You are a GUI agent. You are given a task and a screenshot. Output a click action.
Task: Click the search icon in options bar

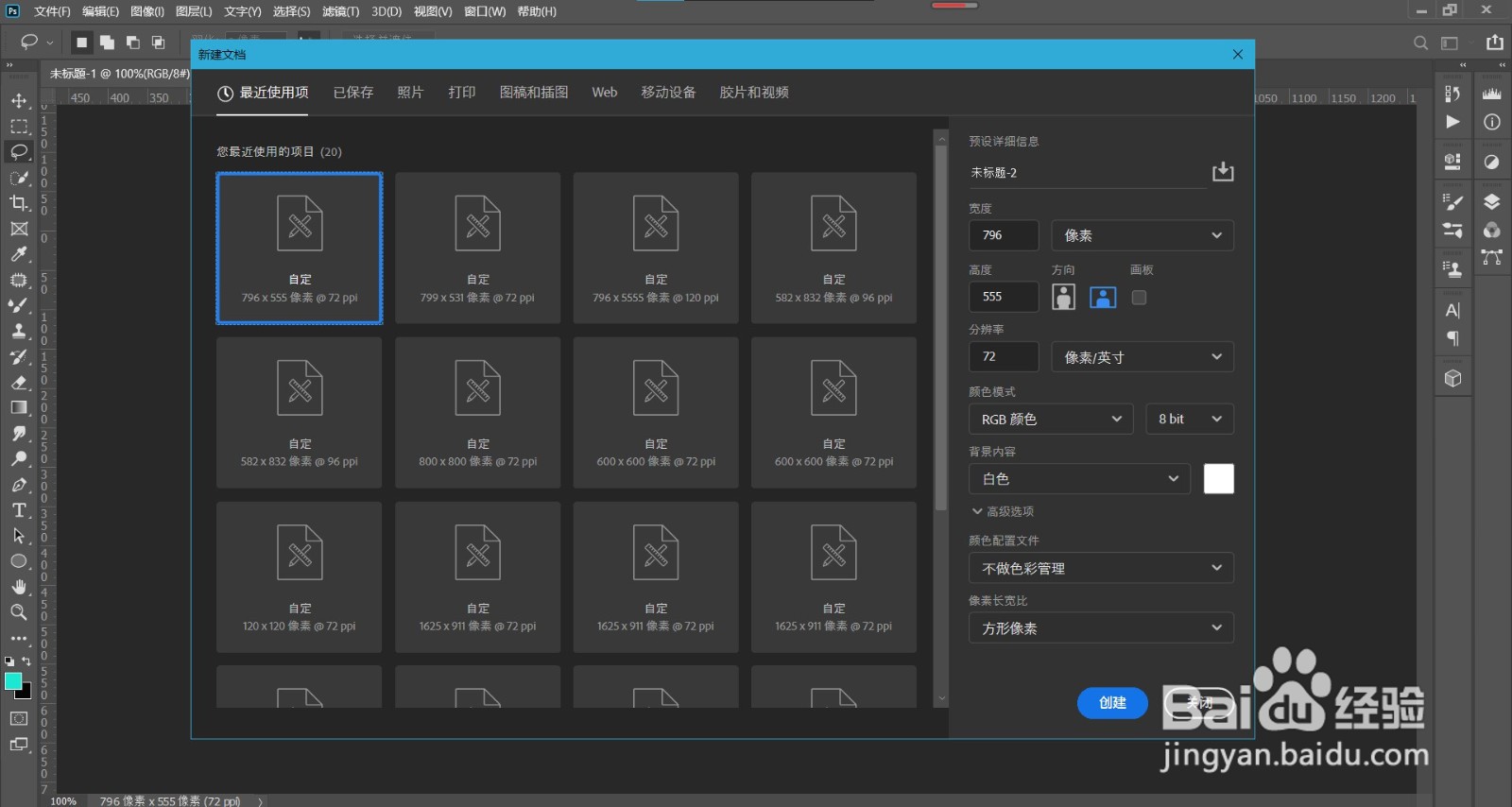1420,43
